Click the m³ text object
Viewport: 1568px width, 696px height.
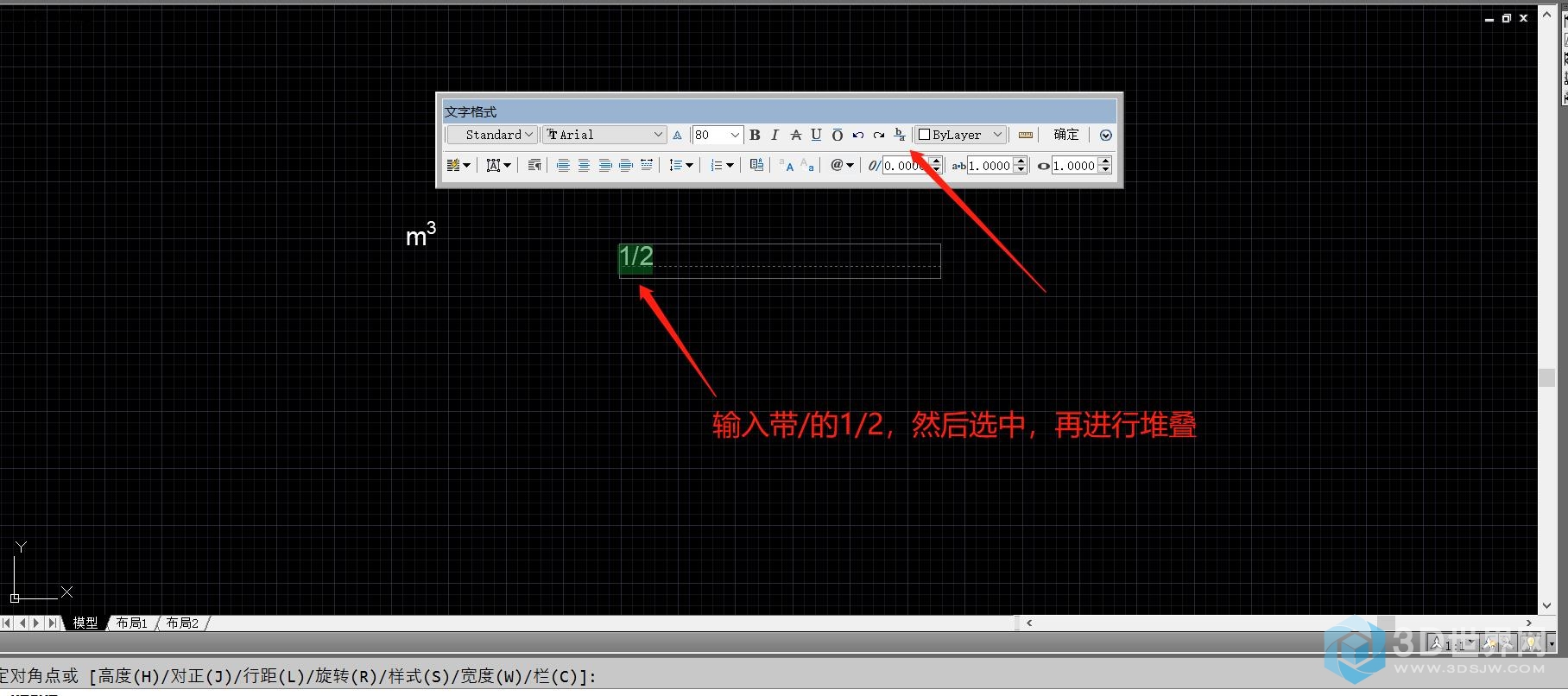point(421,234)
